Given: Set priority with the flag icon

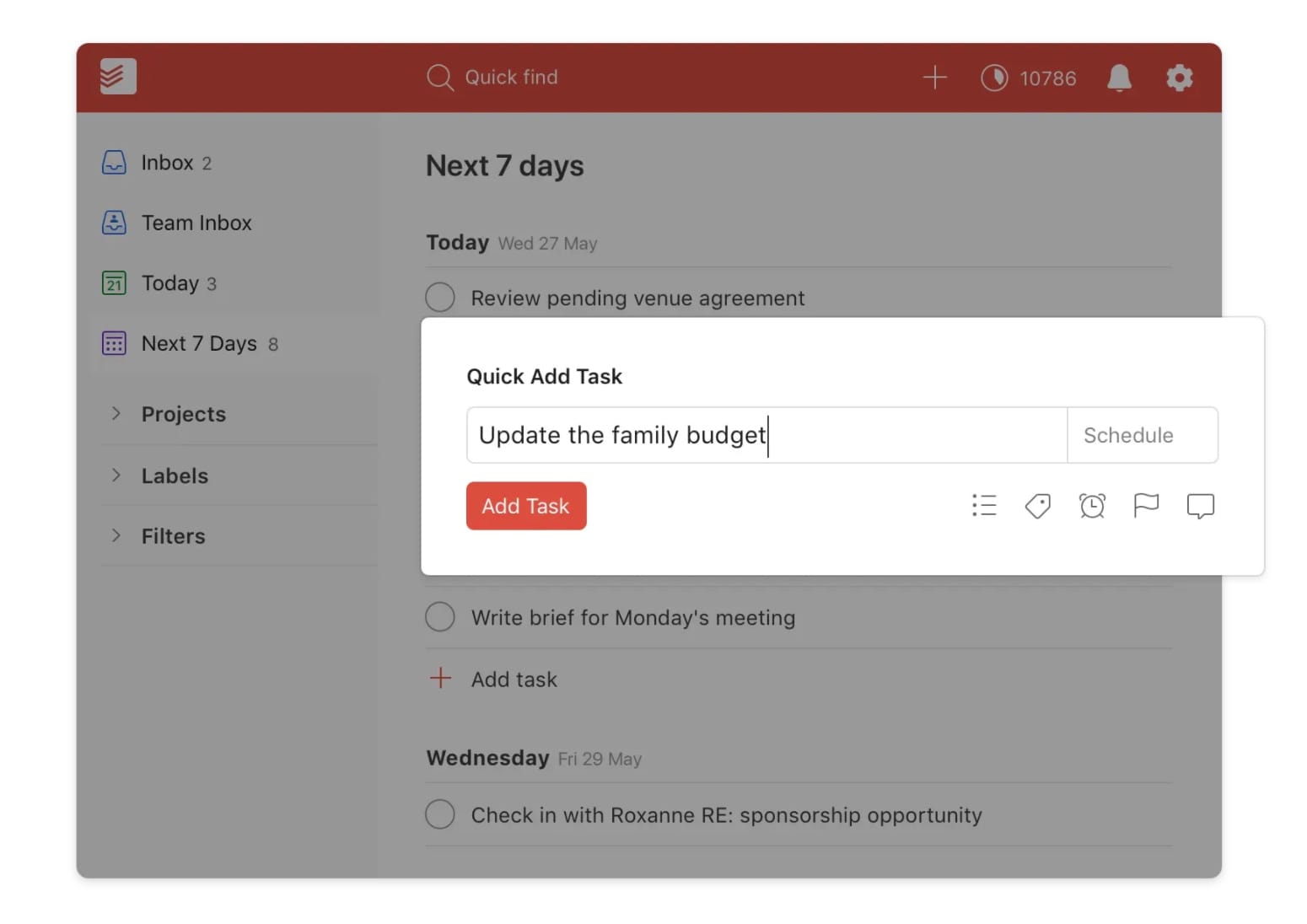Looking at the screenshot, I should pyautogui.click(x=1146, y=506).
